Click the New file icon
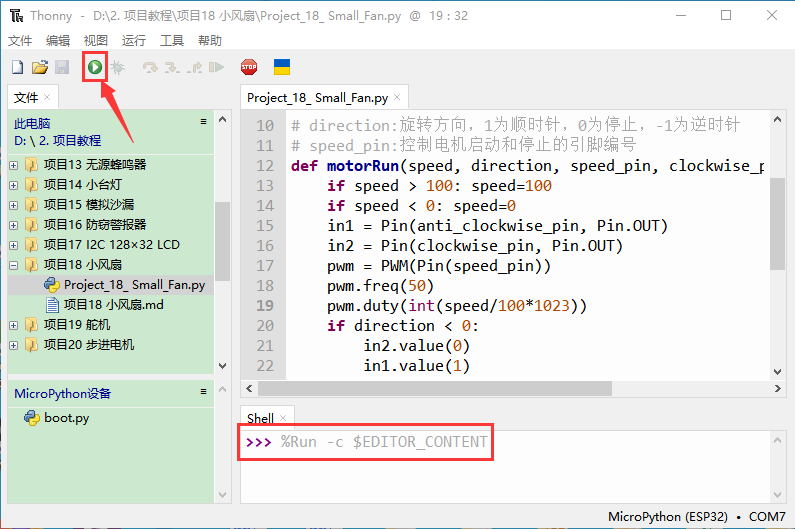Viewport: 795px width, 529px height. pos(17,67)
